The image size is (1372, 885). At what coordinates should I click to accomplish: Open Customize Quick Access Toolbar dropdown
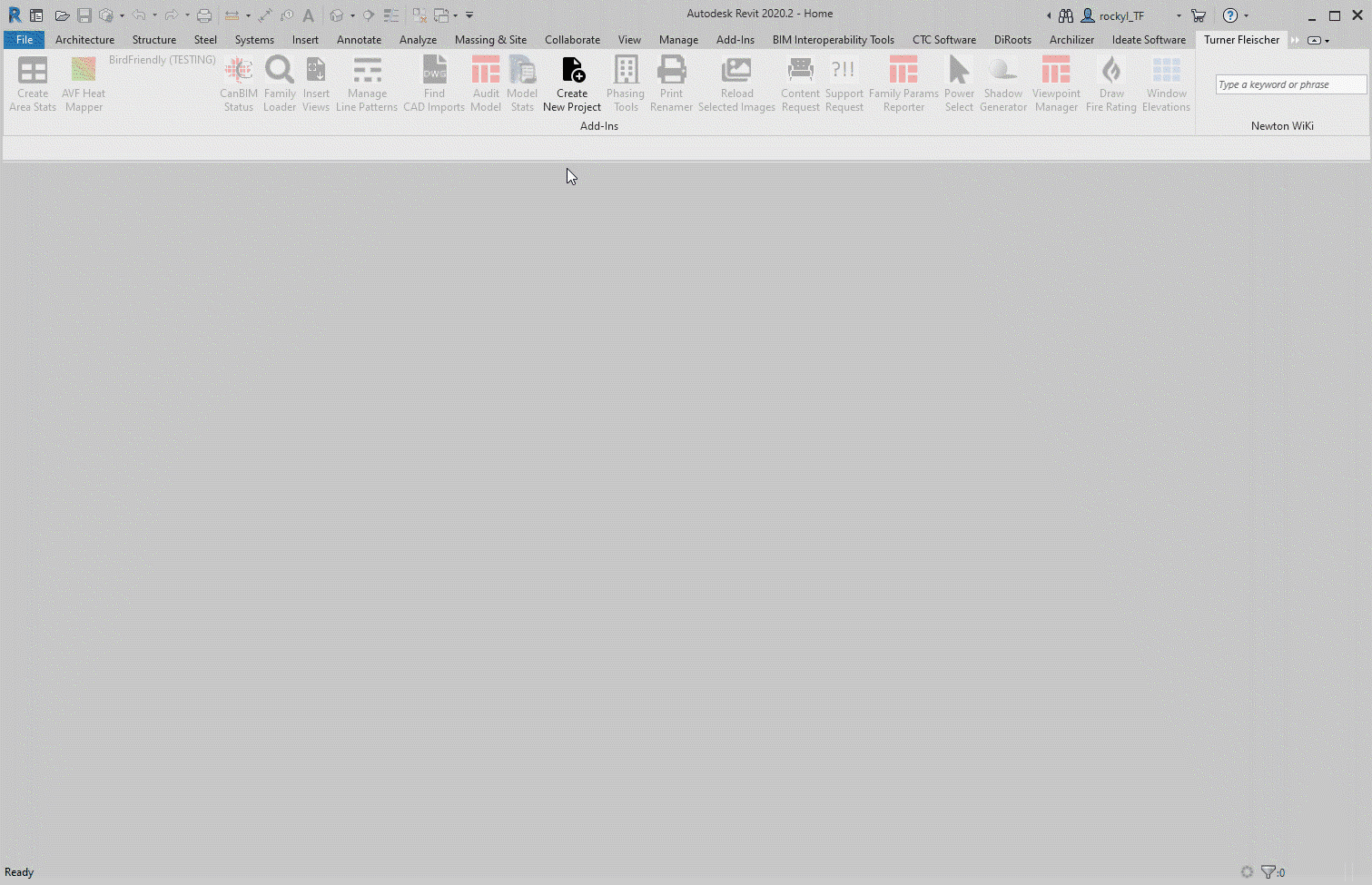click(x=469, y=15)
